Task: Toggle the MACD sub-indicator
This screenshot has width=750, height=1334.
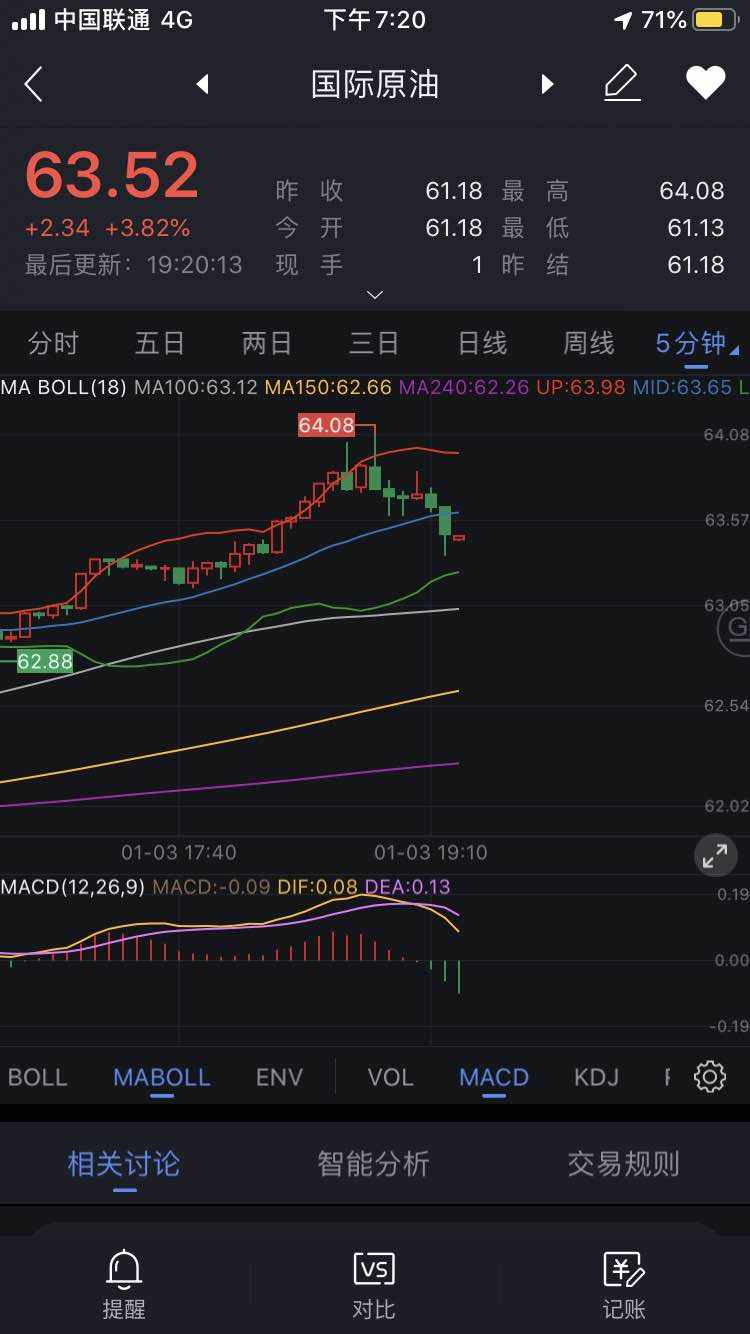Action: click(x=494, y=1077)
